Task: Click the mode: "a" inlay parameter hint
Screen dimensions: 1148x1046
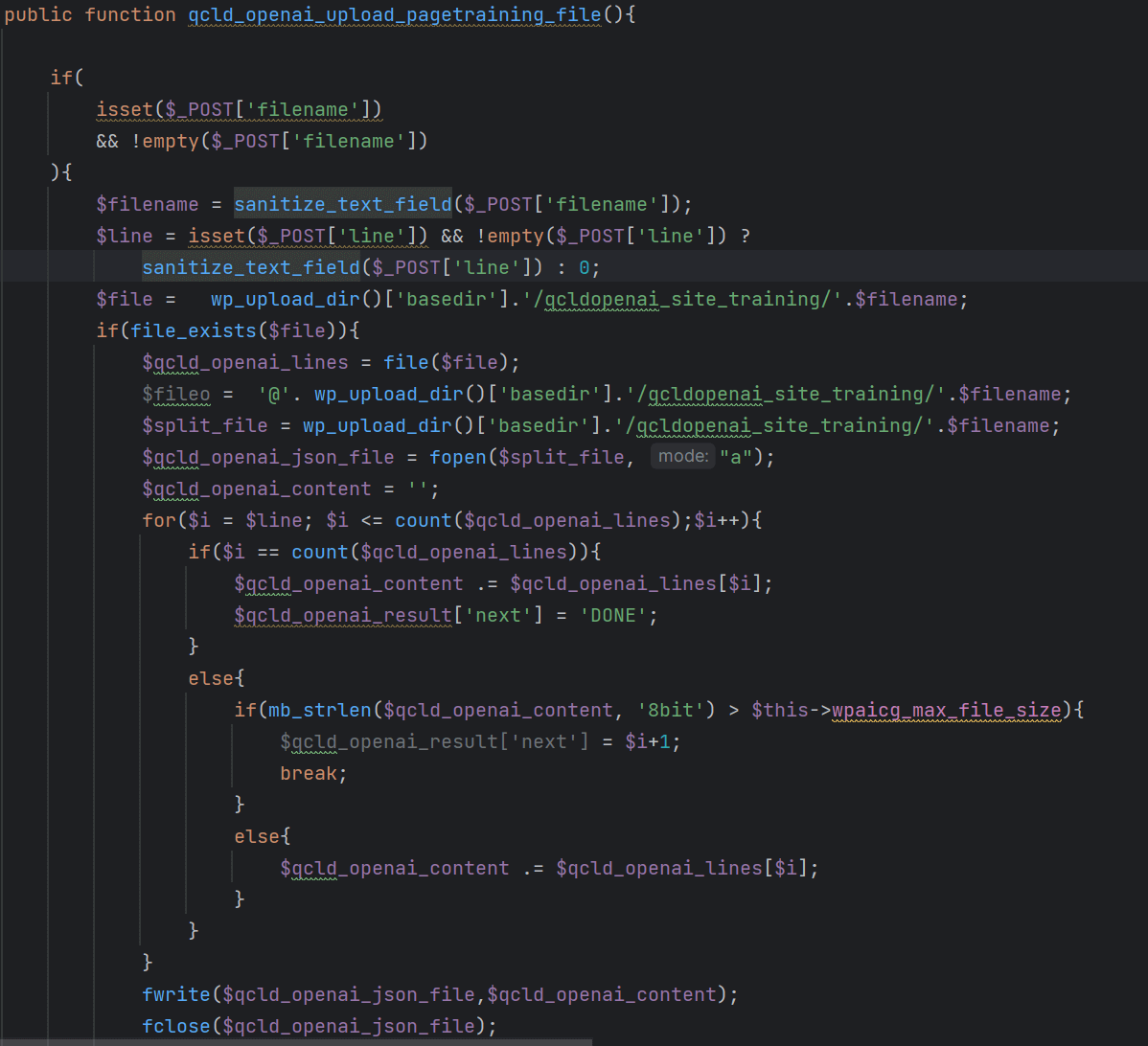Action: pyautogui.click(x=683, y=455)
